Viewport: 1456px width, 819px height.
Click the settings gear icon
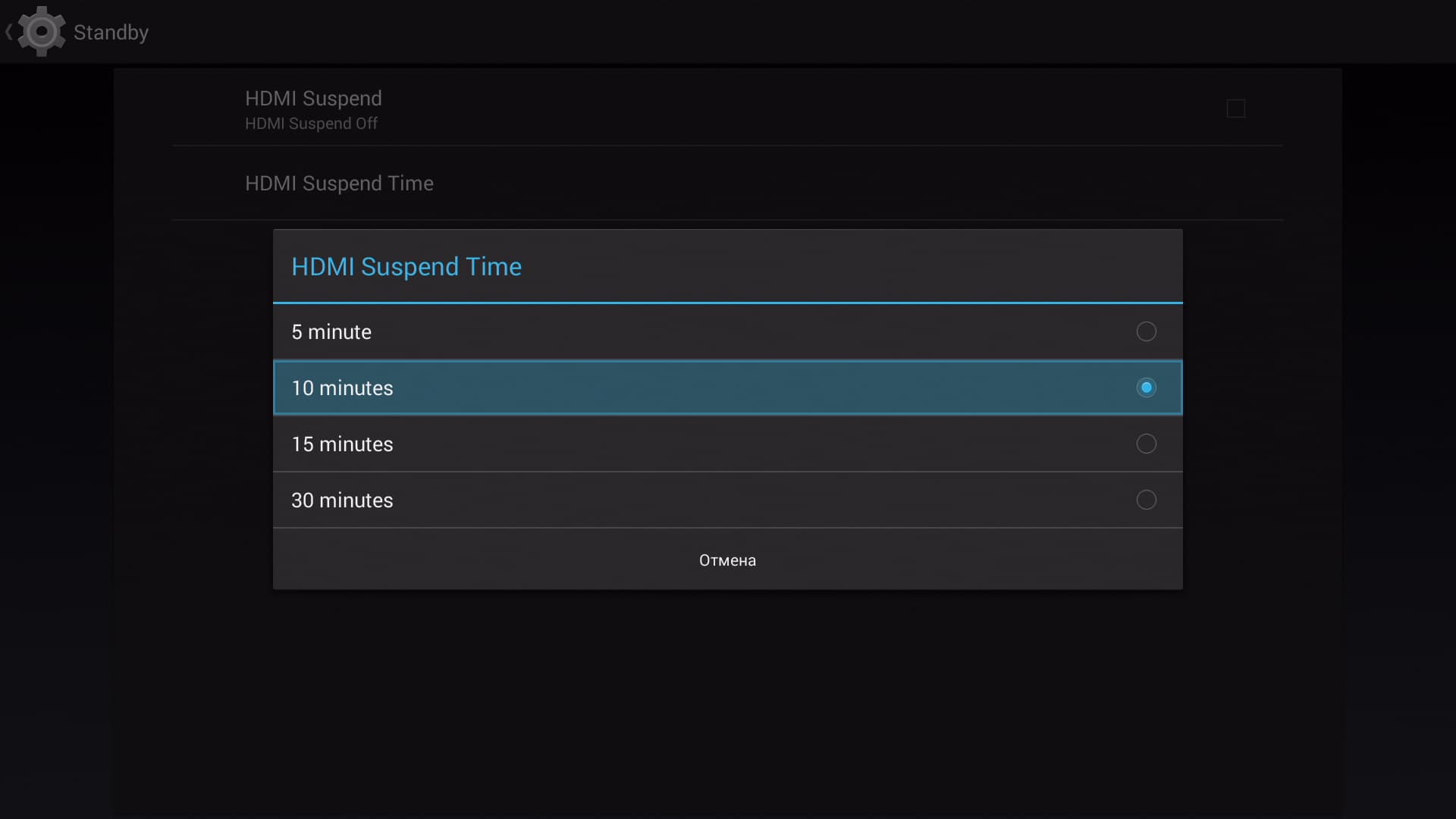click(x=41, y=31)
